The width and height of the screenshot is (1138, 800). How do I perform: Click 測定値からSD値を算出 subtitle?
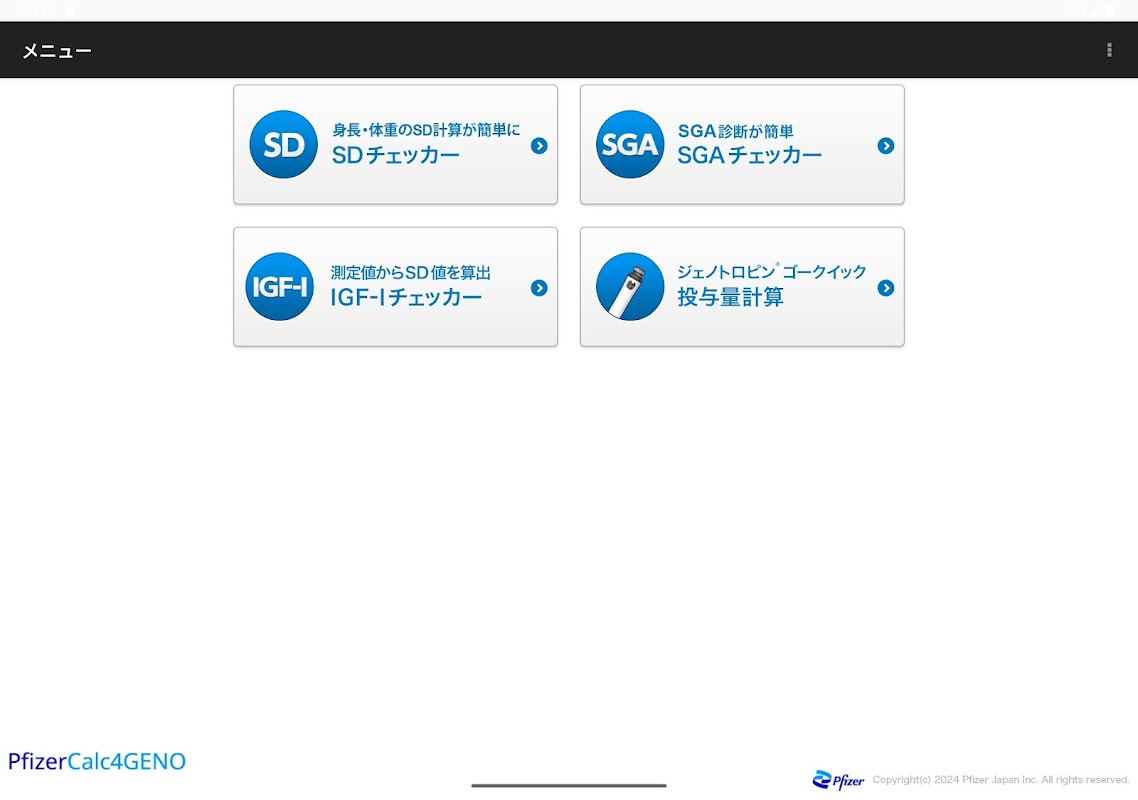click(x=411, y=272)
